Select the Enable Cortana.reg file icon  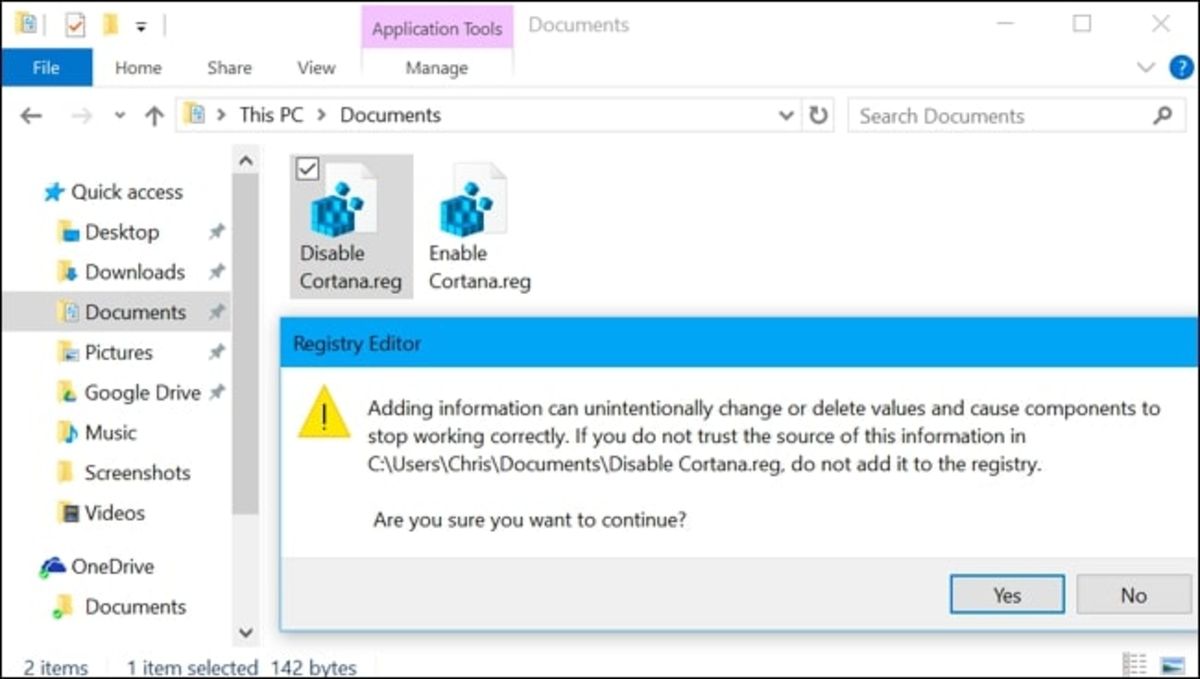point(472,200)
